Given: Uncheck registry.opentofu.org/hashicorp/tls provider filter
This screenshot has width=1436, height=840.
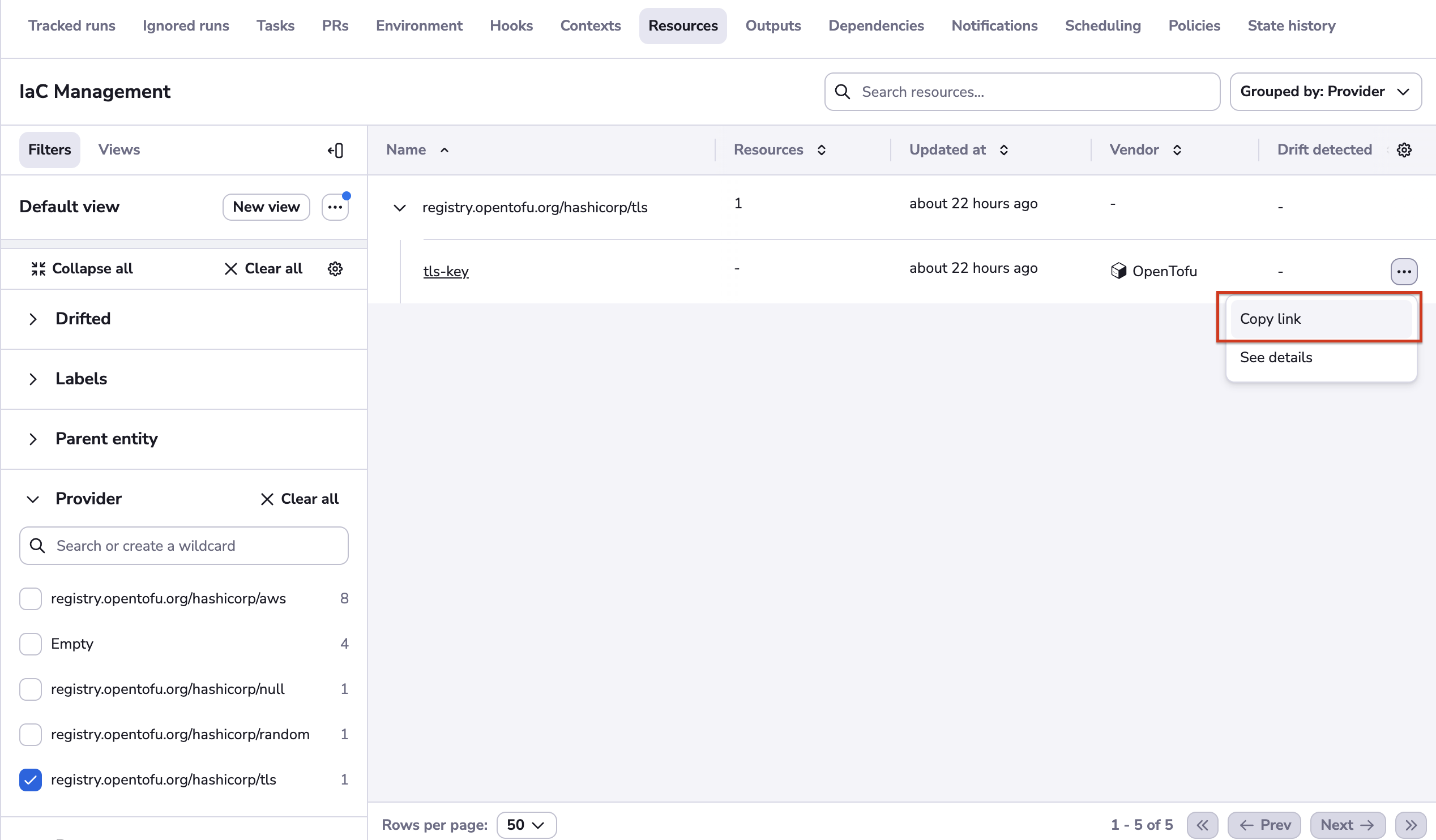Looking at the screenshot, I should pyautogui.click(x=30, y=779).
